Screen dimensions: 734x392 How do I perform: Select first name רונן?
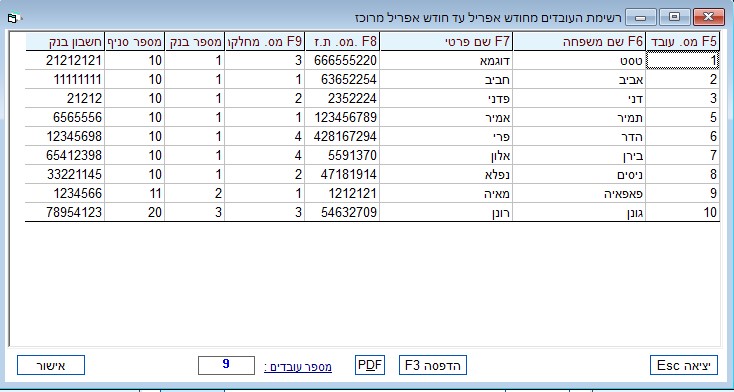click(x=447, y=212)
